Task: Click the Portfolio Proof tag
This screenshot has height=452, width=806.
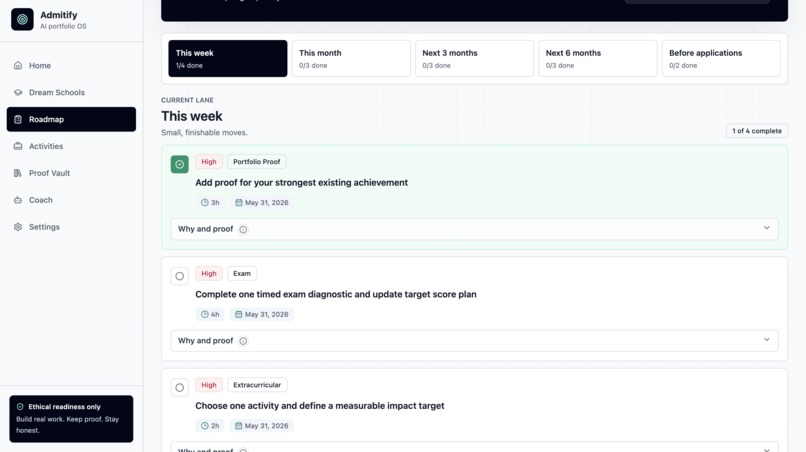Action: click(257, 161)
